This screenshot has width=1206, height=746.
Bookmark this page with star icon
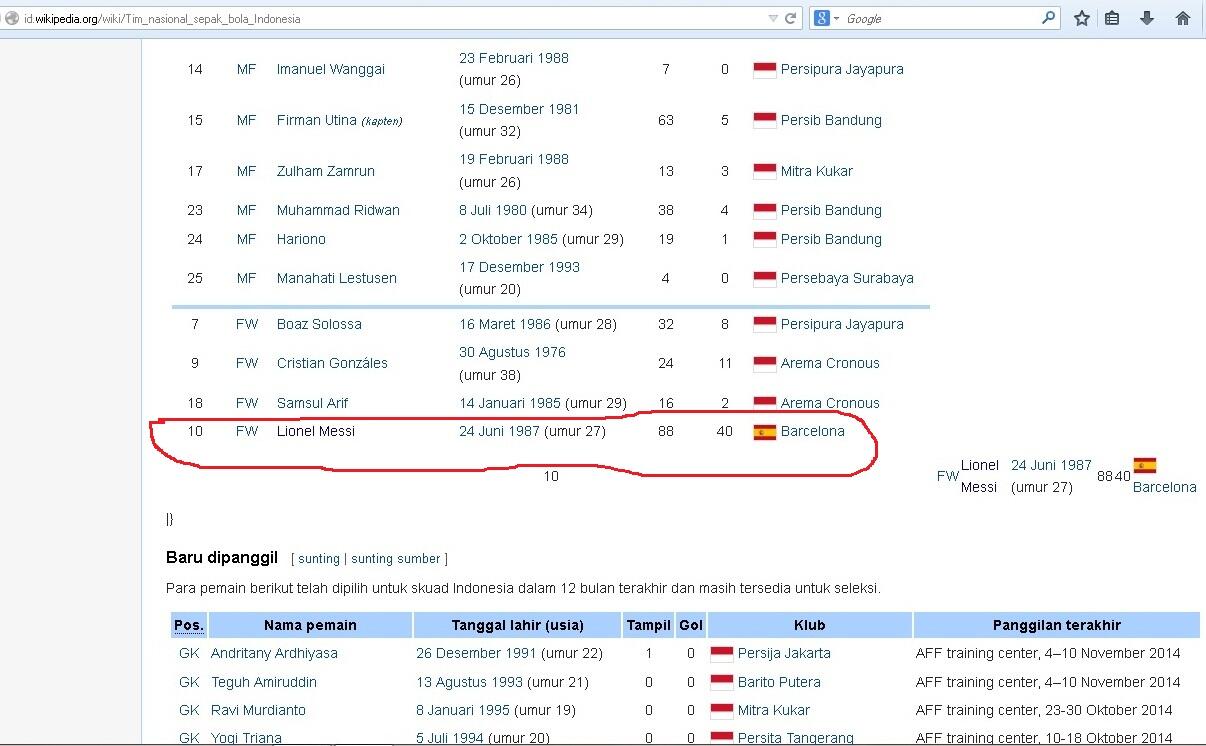pyautogui.click(x=1081, y=18)
